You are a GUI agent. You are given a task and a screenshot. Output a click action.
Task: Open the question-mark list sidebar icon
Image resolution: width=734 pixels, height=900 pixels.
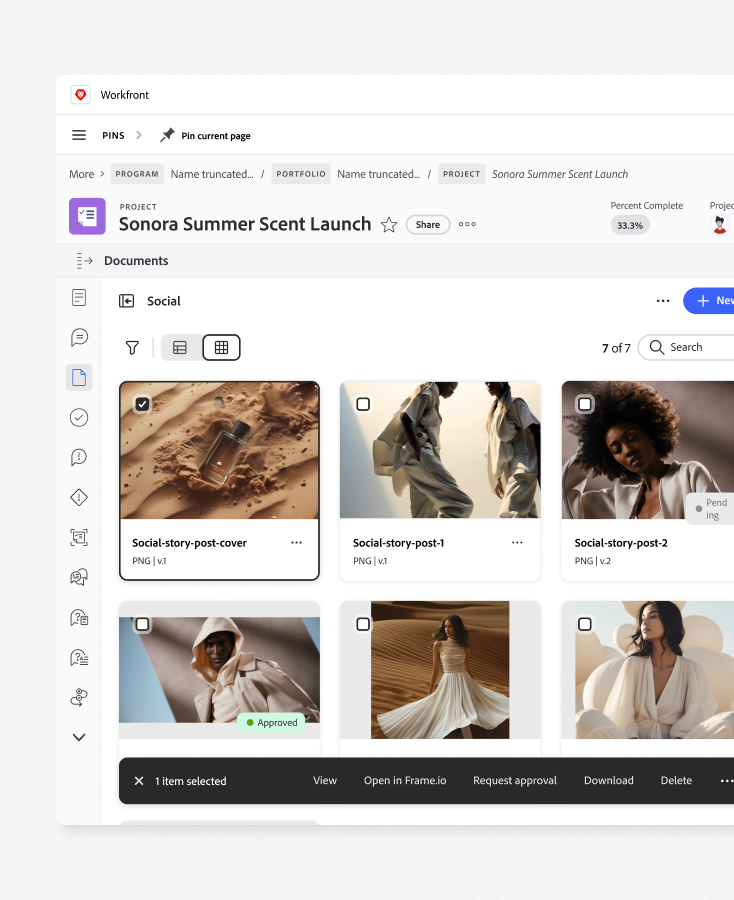coord(79,618)
